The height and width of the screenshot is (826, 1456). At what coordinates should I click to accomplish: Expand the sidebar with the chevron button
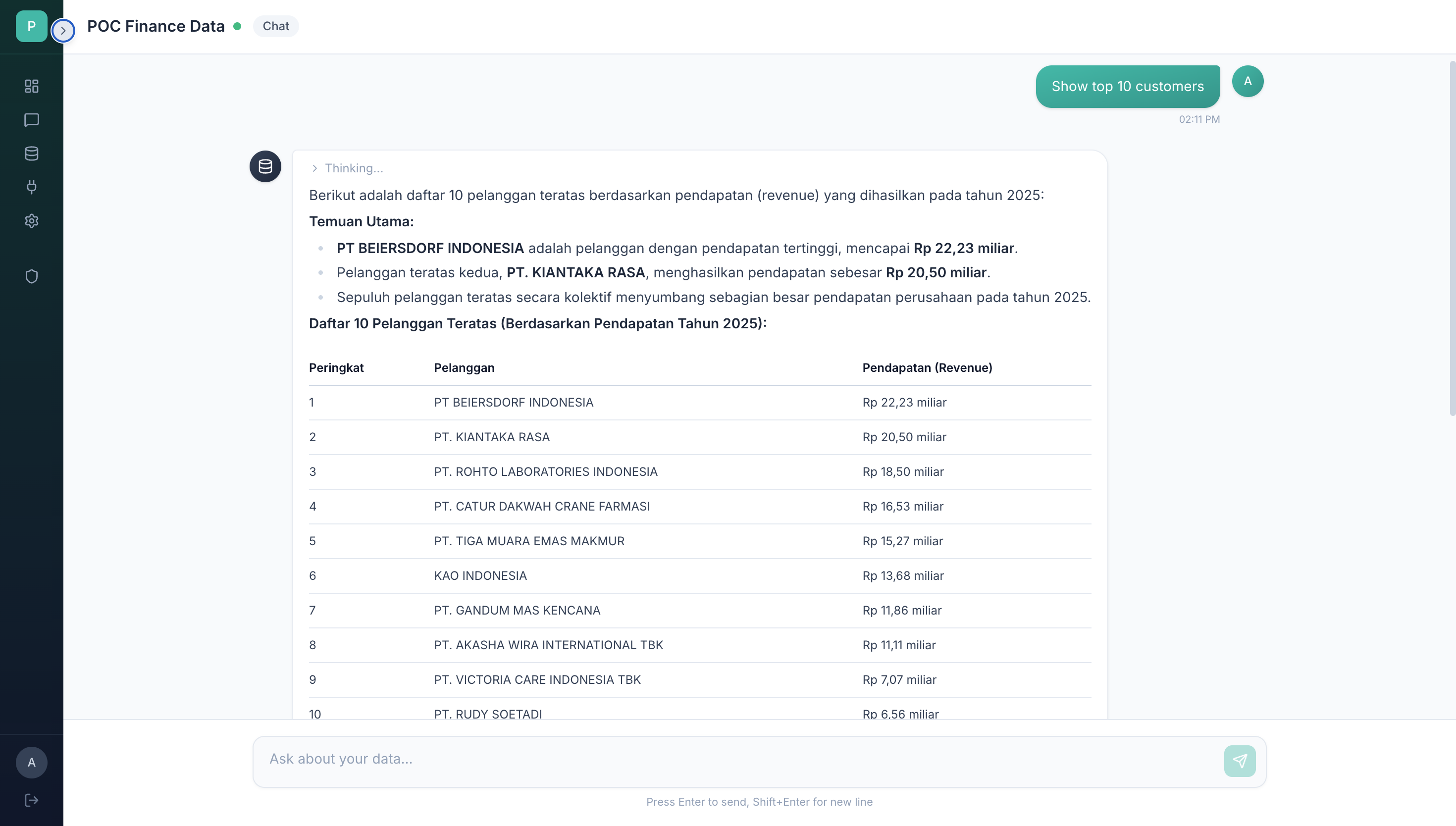[63, 31]
